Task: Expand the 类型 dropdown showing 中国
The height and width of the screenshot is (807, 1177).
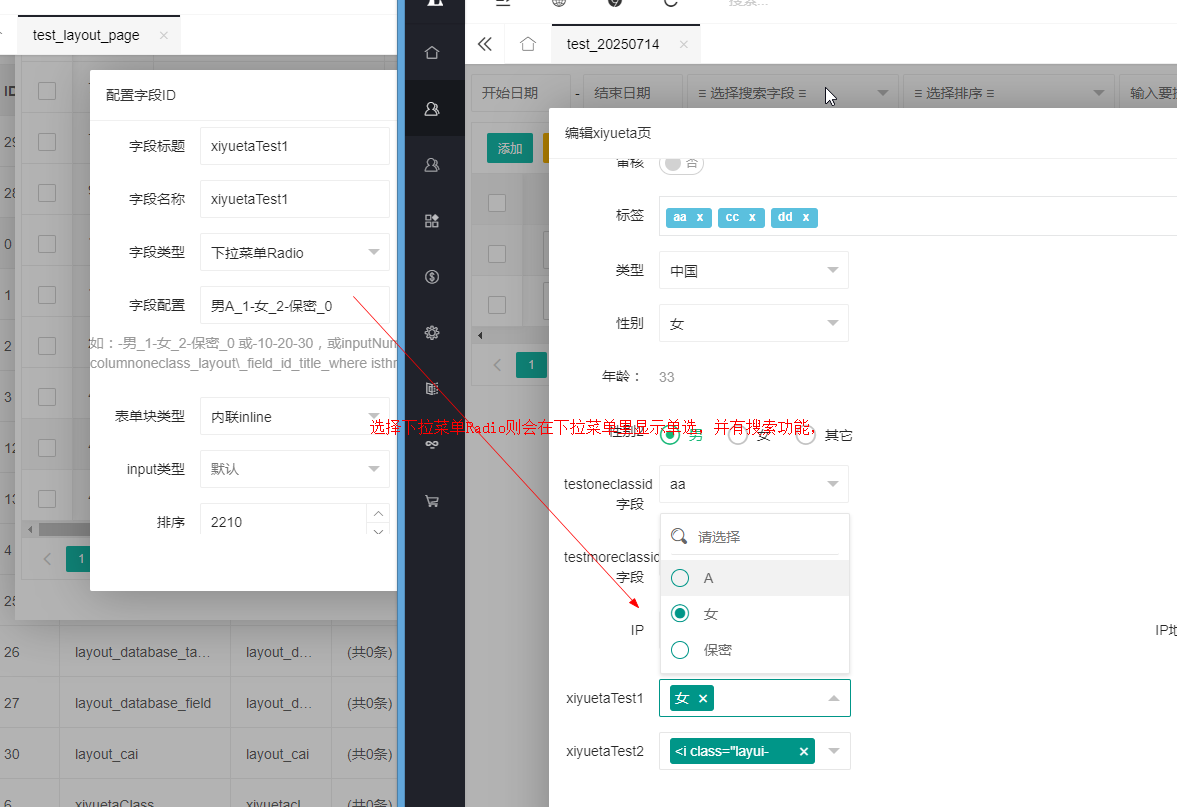Action: [x=753, y=270]
